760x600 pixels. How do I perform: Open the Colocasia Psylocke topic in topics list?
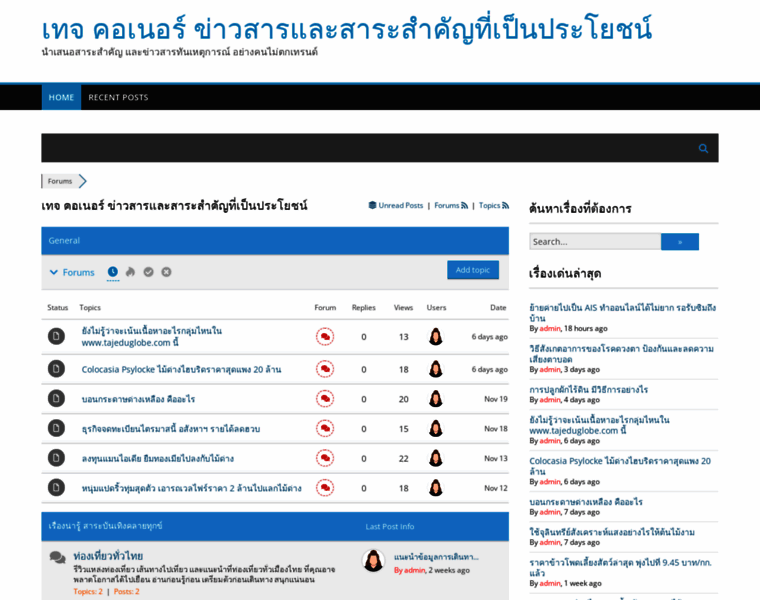(x=181, y=369)
